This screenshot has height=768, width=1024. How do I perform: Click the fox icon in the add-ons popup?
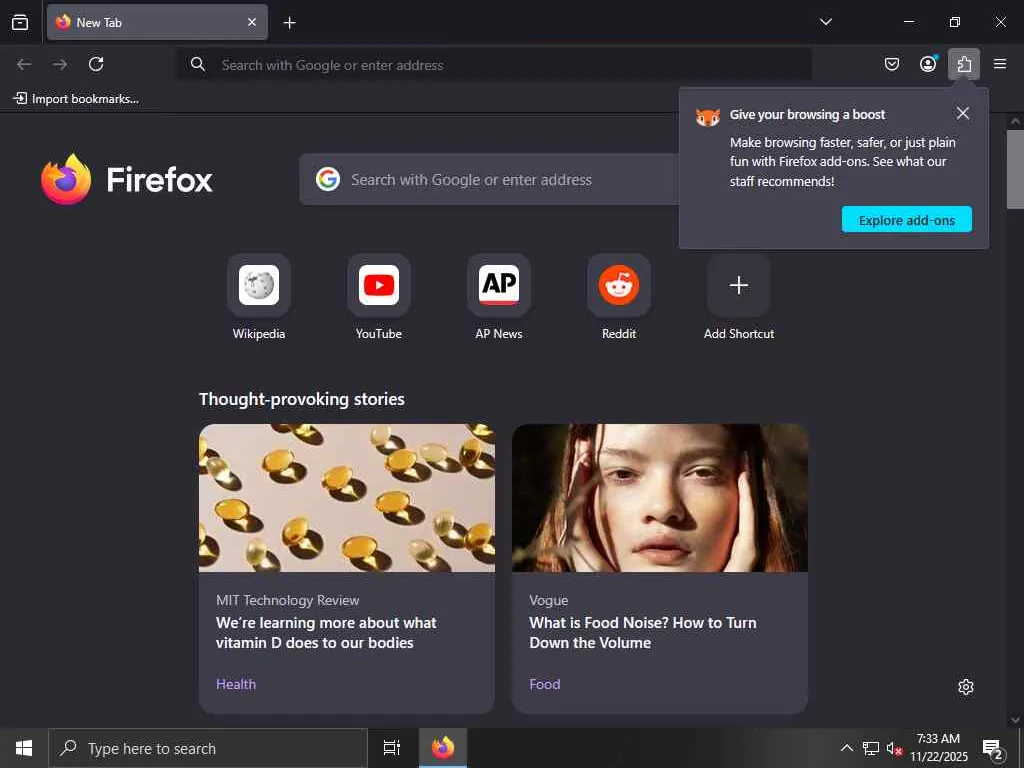(x=707, y=118)
